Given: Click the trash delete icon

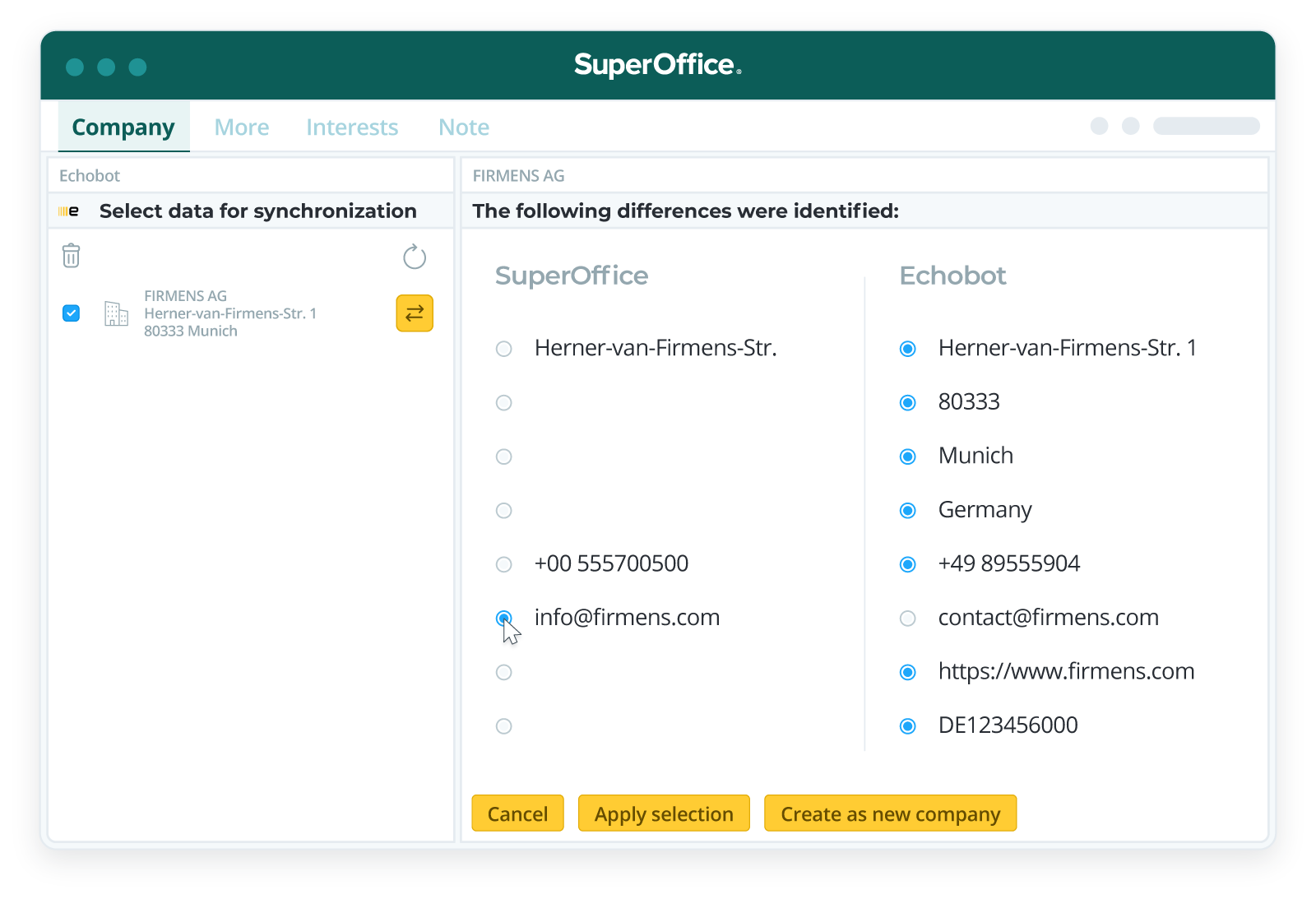Looking at the screenshot, I should (x=72, y=256).
